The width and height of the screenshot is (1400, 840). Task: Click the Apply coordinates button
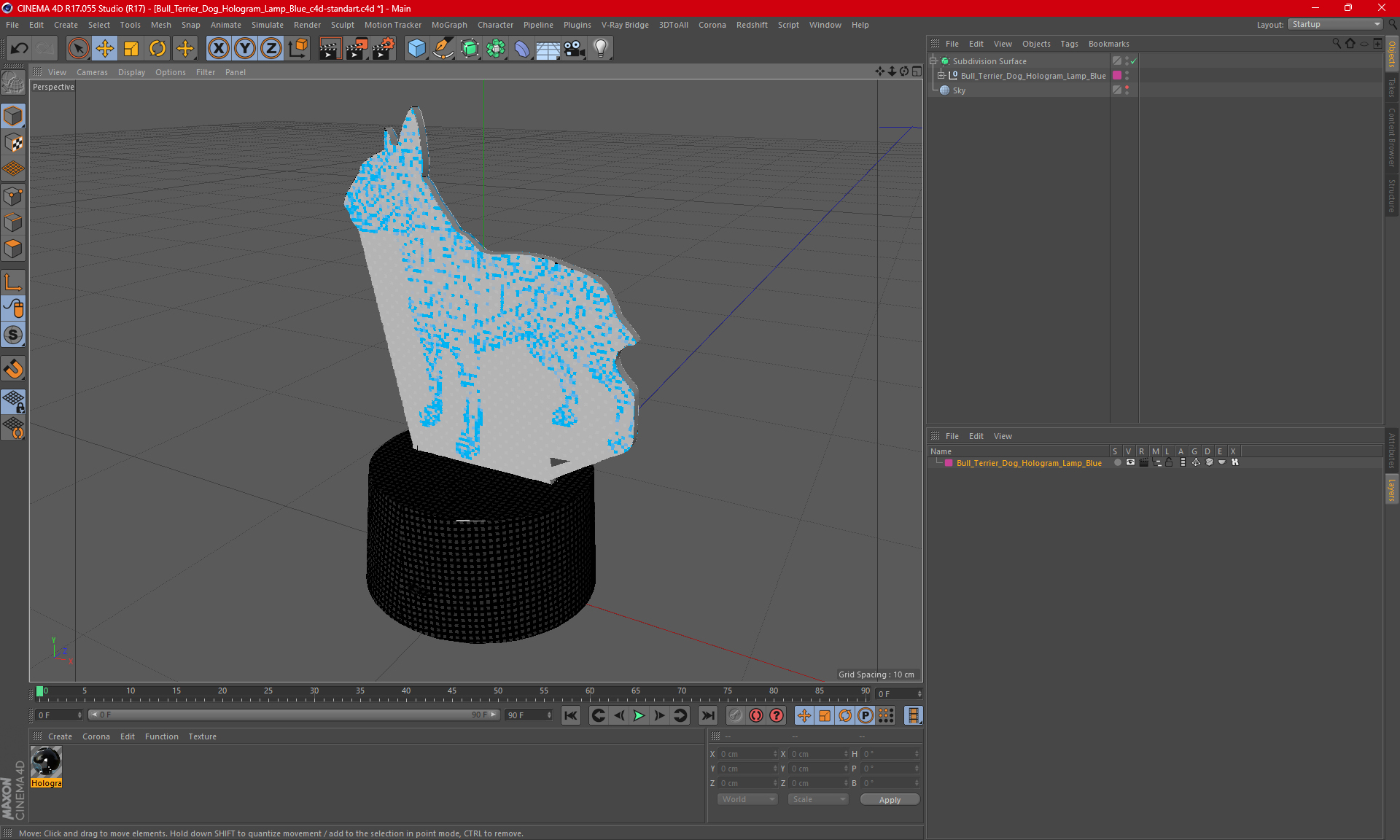[x=890, y=800]
